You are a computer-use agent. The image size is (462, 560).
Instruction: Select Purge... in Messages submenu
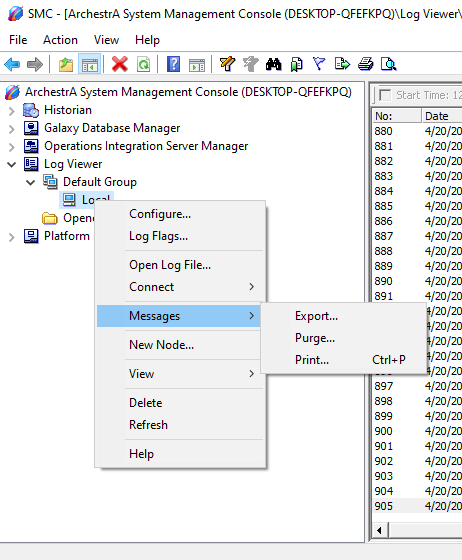pos(344,338)
